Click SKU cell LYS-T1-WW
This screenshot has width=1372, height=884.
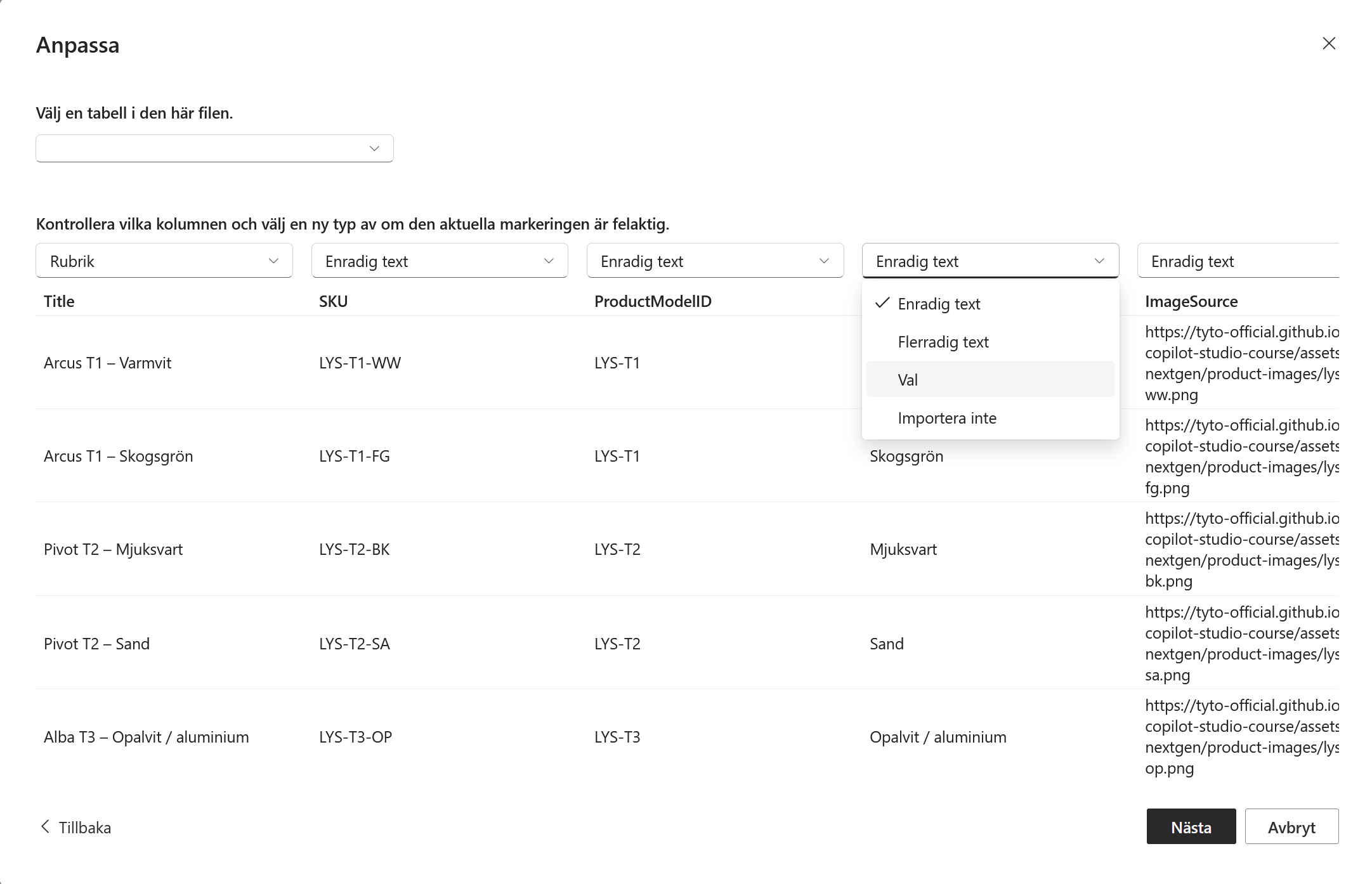coord(360,363)
